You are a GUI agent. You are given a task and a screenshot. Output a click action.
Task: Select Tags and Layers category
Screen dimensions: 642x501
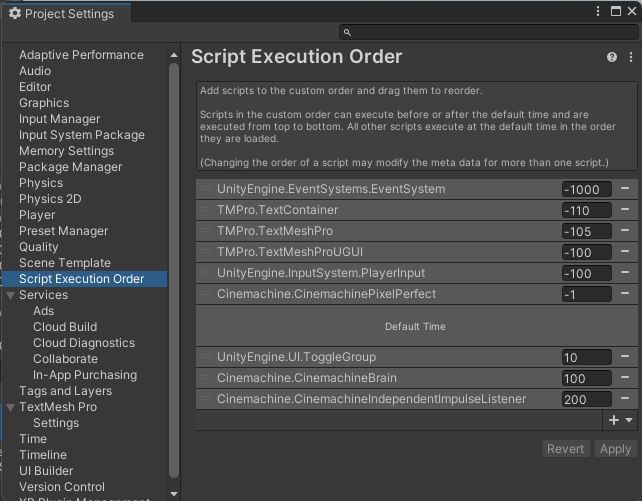66,390
